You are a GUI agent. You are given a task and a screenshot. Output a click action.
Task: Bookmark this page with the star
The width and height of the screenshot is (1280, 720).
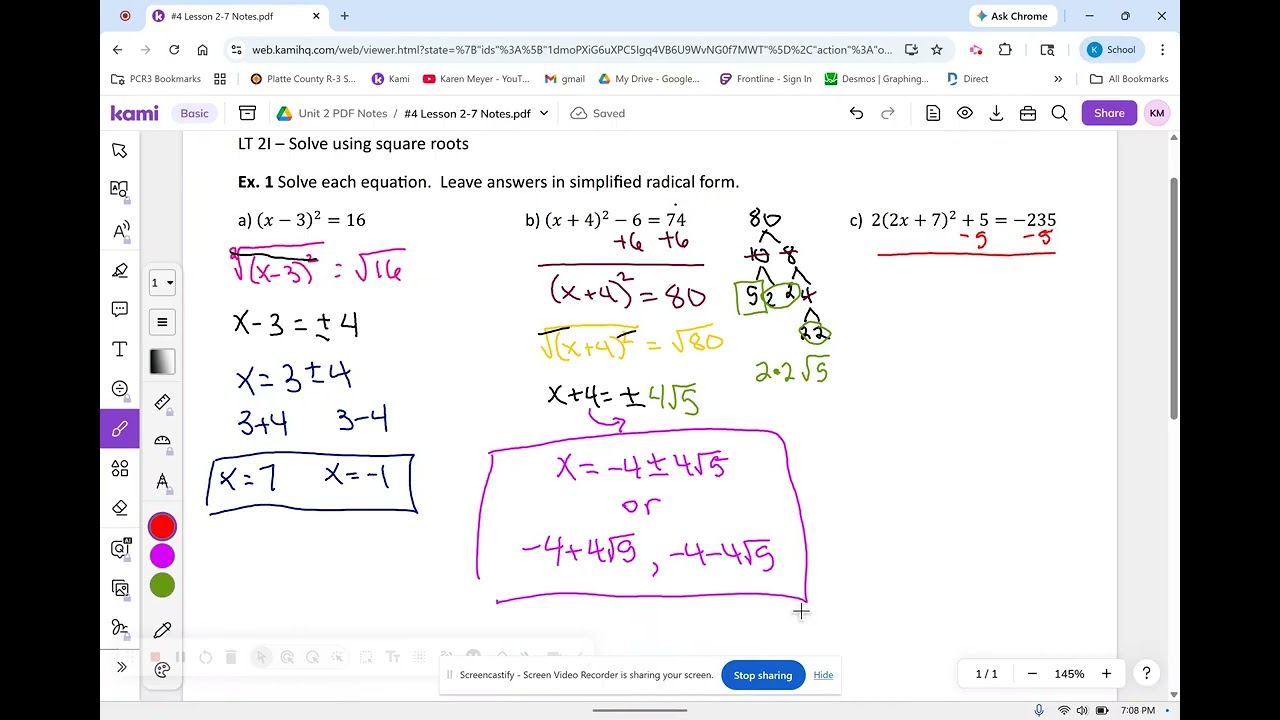tap(936, 49)
